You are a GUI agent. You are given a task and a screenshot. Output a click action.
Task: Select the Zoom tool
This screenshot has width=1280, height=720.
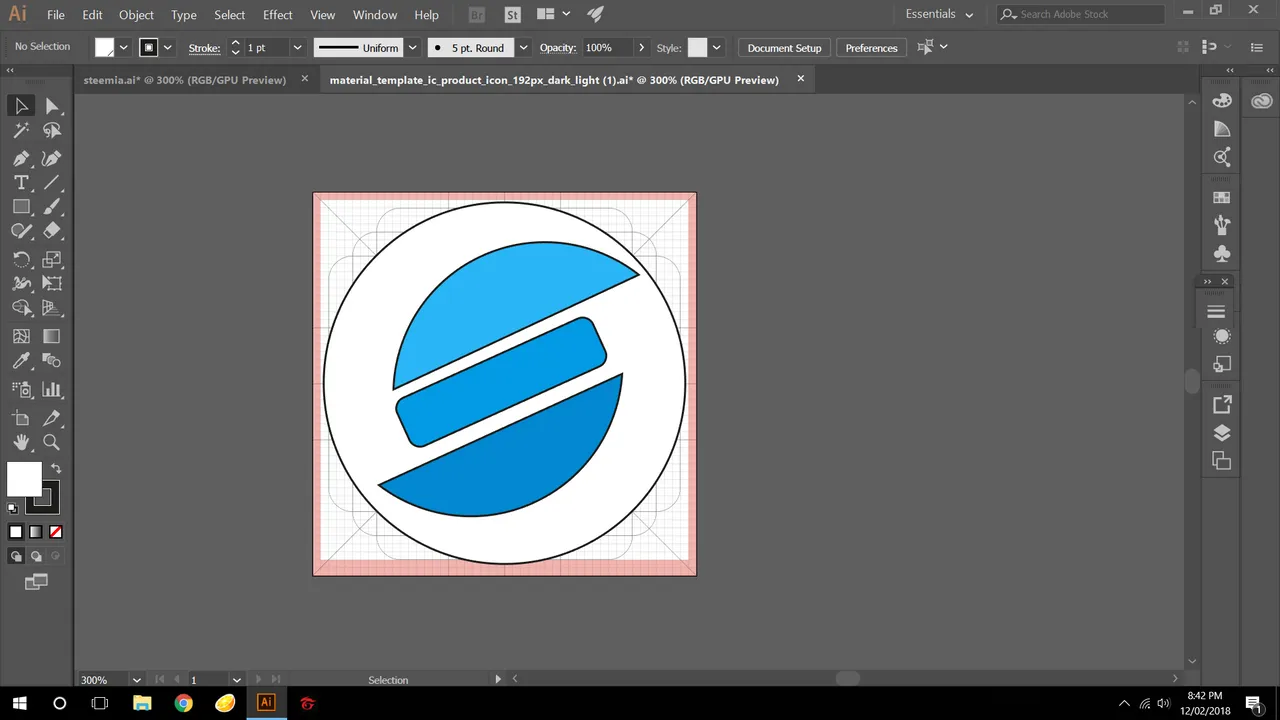(x=52, y=442)
